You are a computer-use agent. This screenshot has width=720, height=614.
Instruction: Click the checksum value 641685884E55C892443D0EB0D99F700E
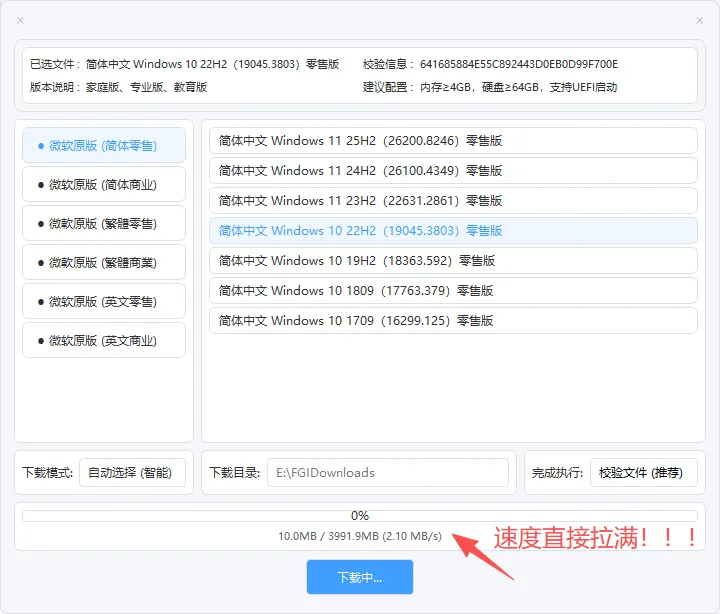(519, 64)
